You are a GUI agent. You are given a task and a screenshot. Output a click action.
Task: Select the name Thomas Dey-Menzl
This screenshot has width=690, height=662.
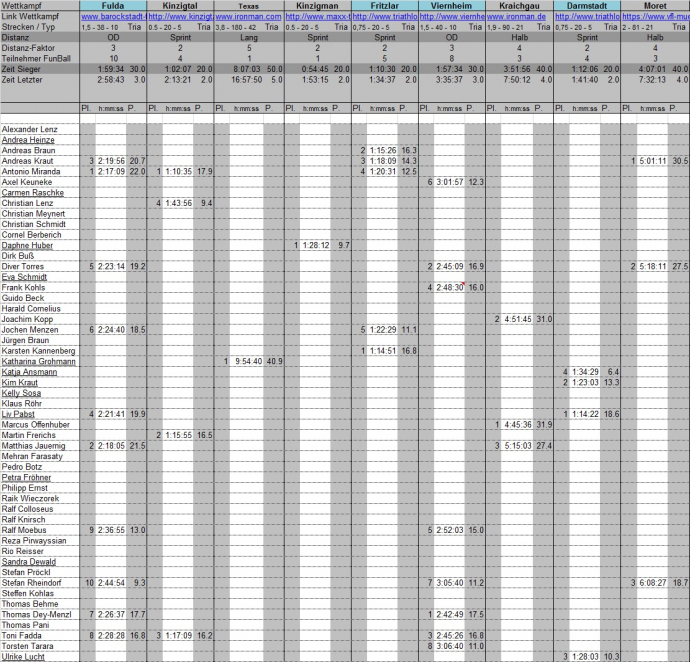click(x=37, y=615)
